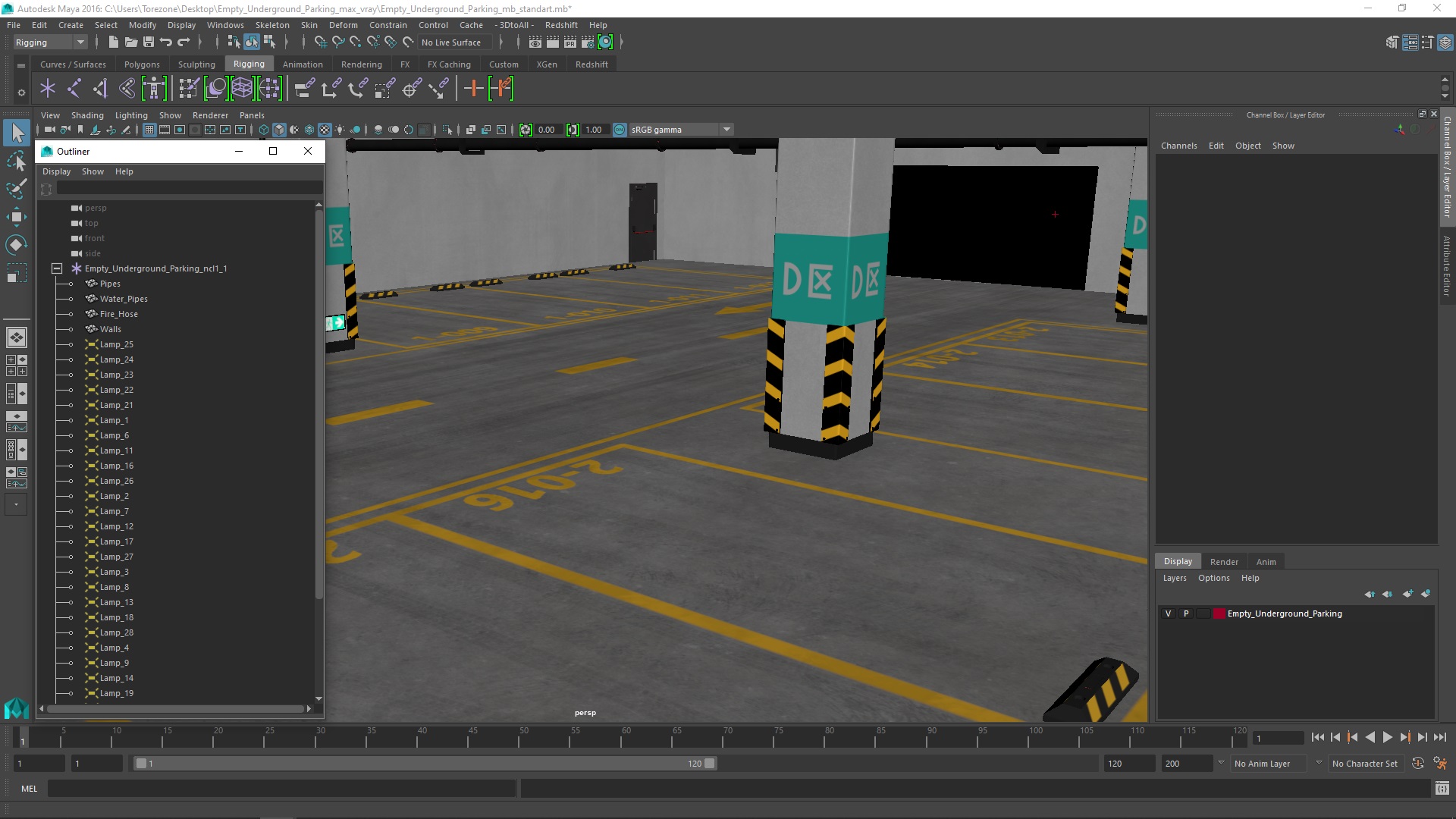Image resolution: width=1456 pixels, height=819 pixels.
Task: Toggle layer visibility V box
Action: click(x=1168, y=613)
